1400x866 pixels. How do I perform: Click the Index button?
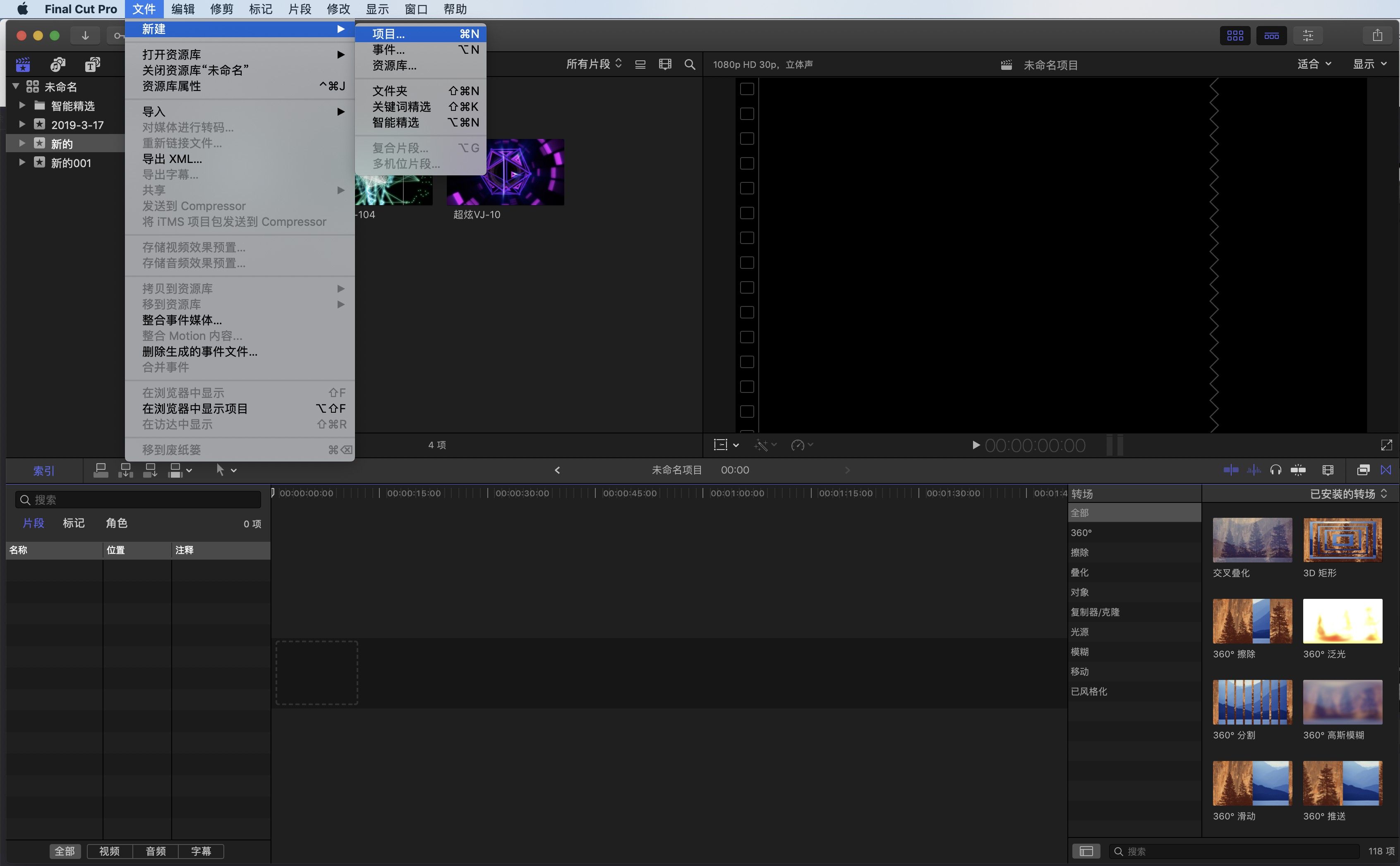click(x=43, y=470)
